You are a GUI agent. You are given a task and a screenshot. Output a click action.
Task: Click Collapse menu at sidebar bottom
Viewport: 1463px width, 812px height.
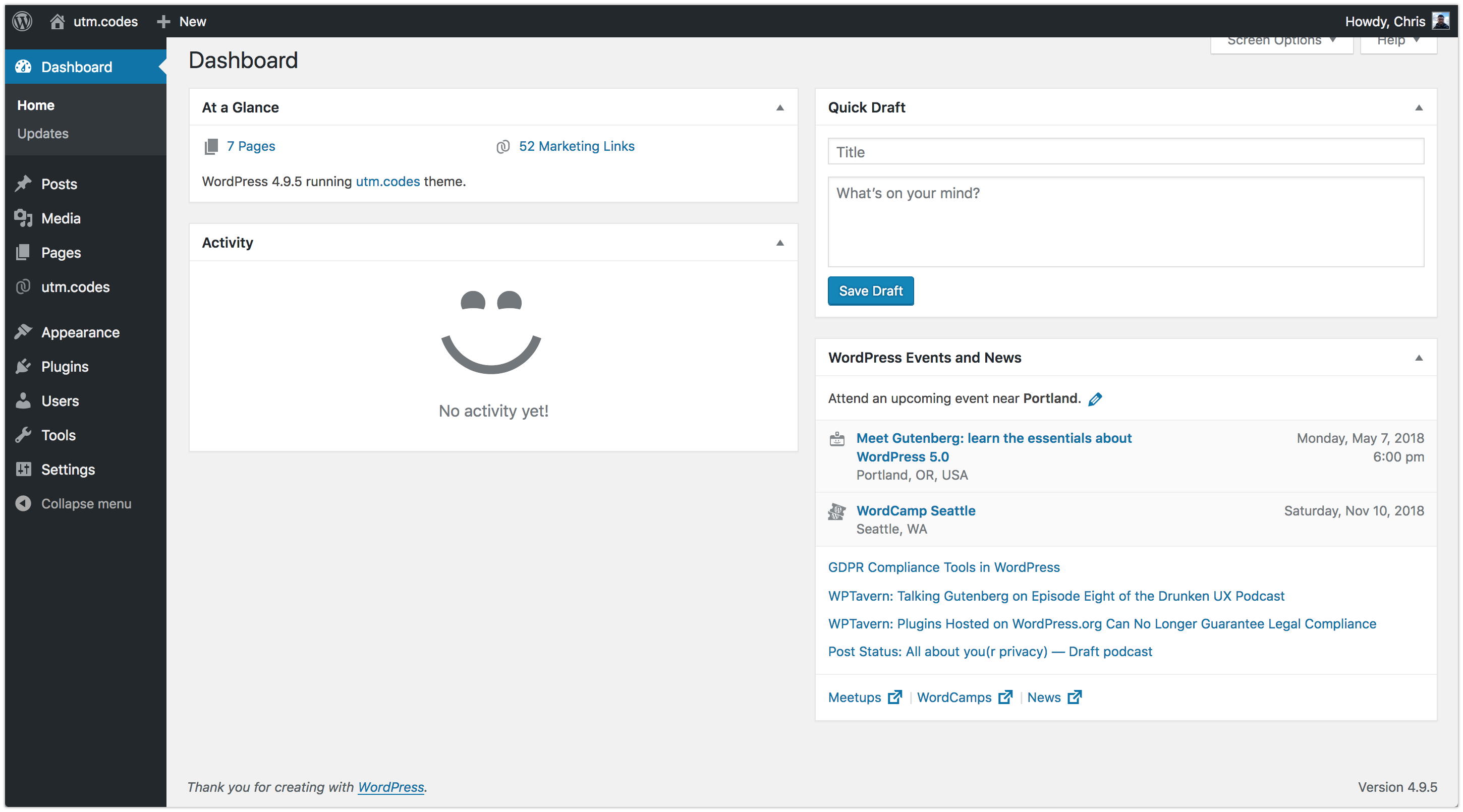point(86,503)
